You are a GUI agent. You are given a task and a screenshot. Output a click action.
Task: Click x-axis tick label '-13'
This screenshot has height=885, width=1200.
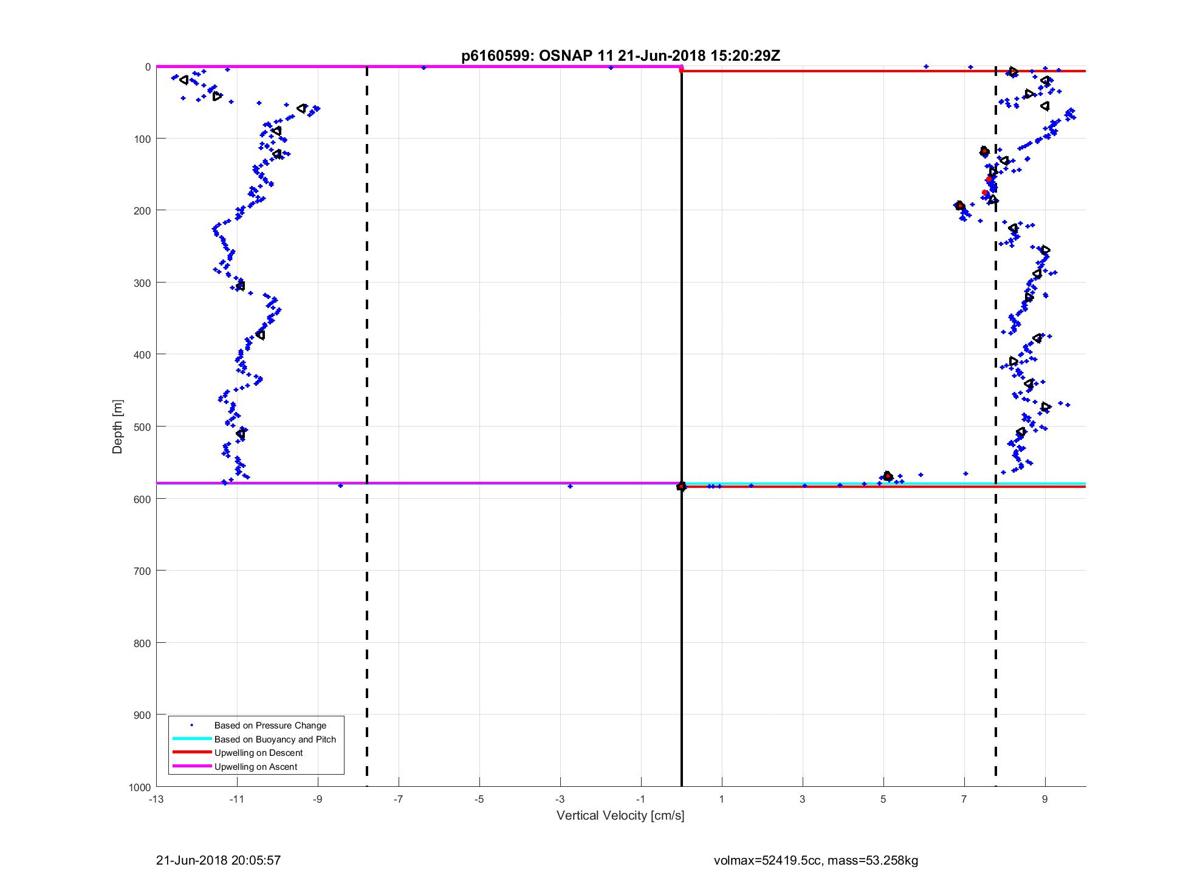[156, 799]
